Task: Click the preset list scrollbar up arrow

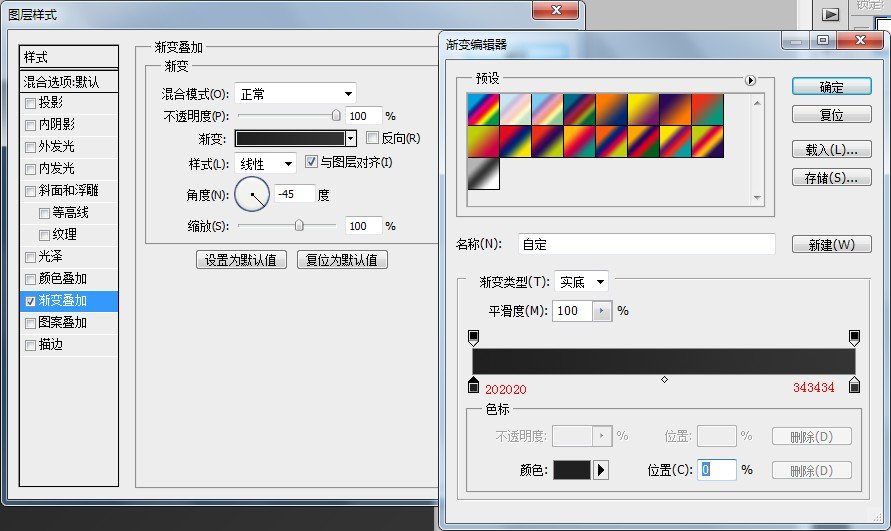Action: coord(757,103)
